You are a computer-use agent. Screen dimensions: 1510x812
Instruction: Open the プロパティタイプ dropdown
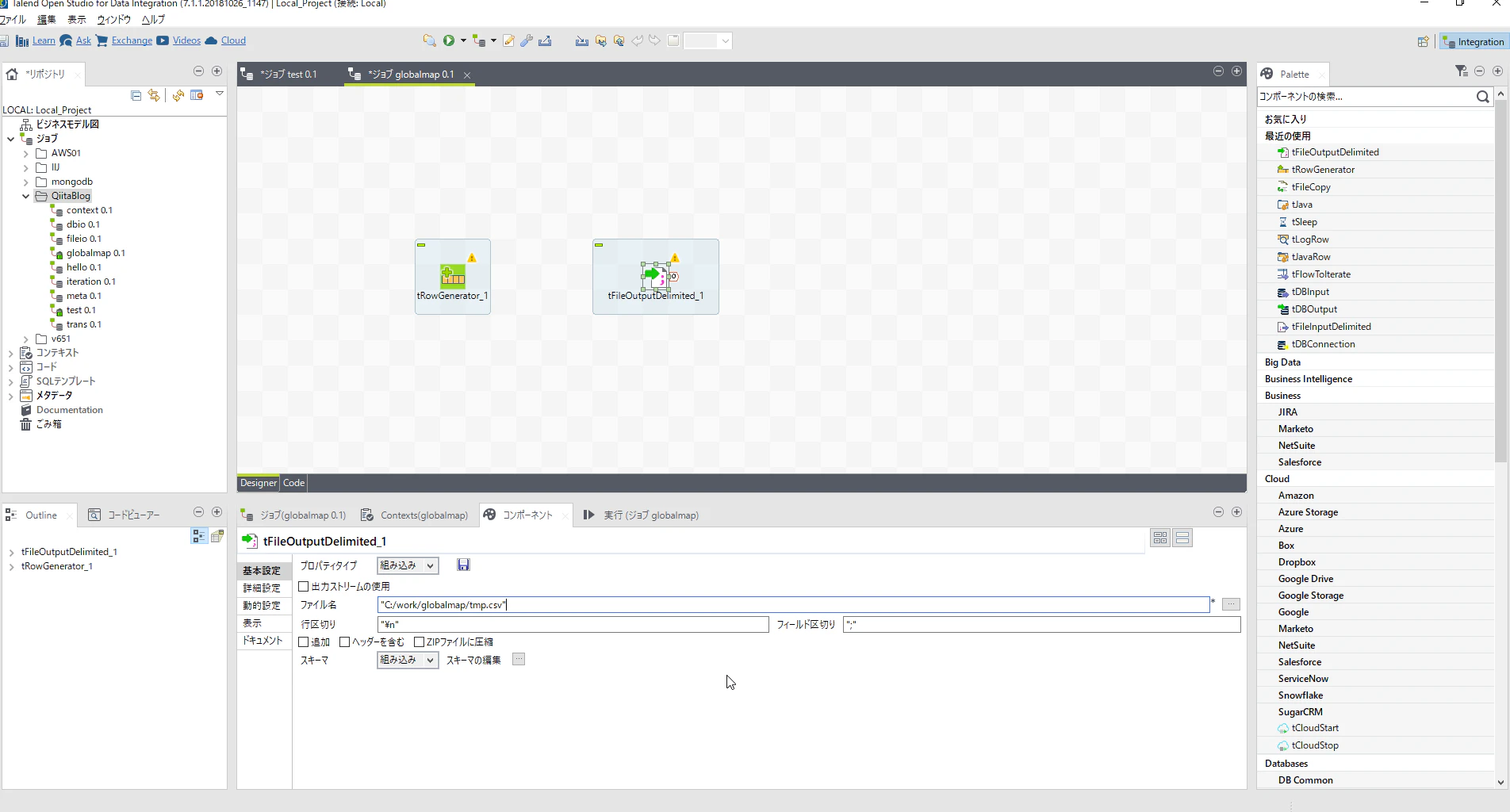[408, 565]
